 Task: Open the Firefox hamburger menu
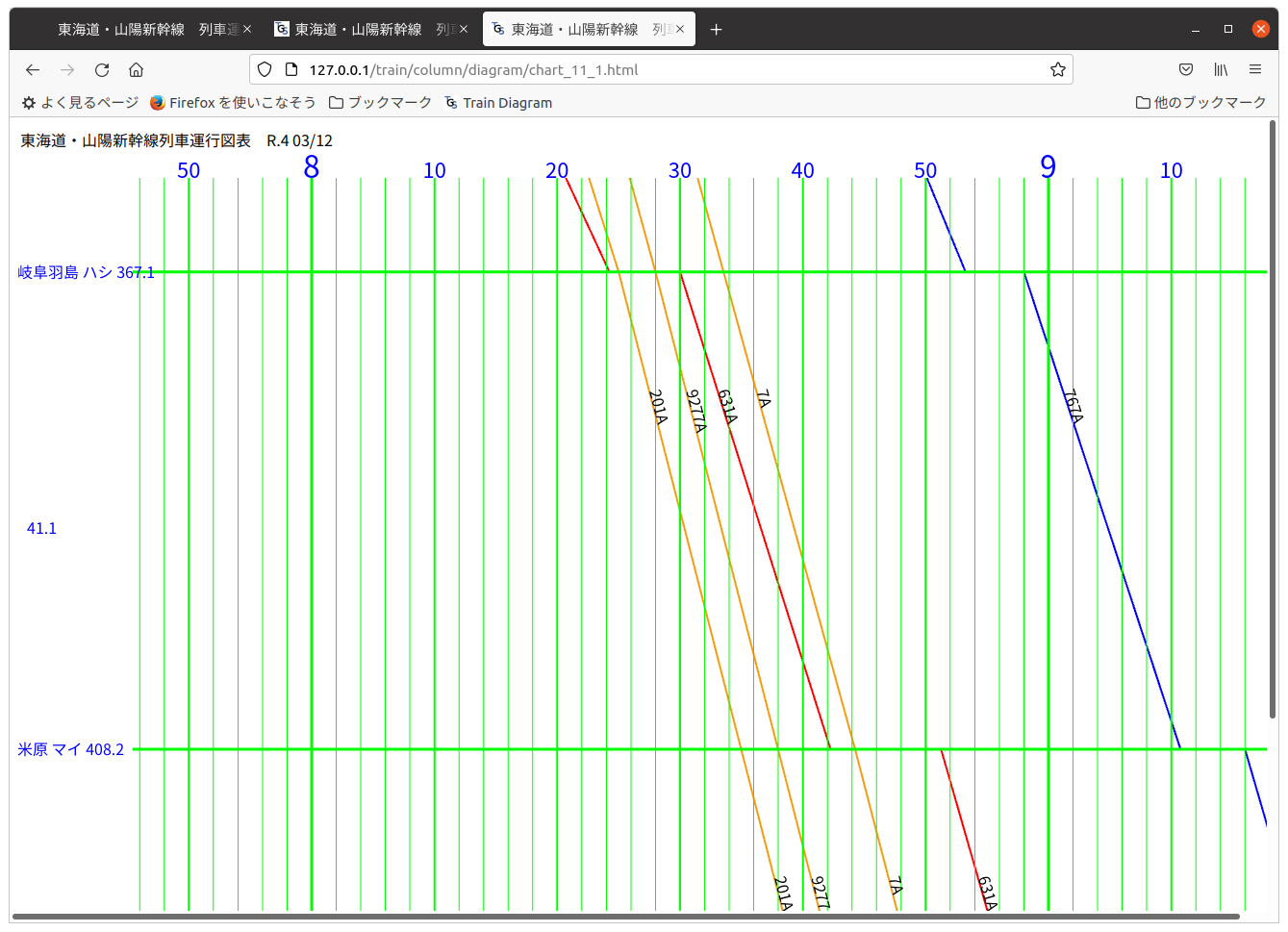point(1255,69)
